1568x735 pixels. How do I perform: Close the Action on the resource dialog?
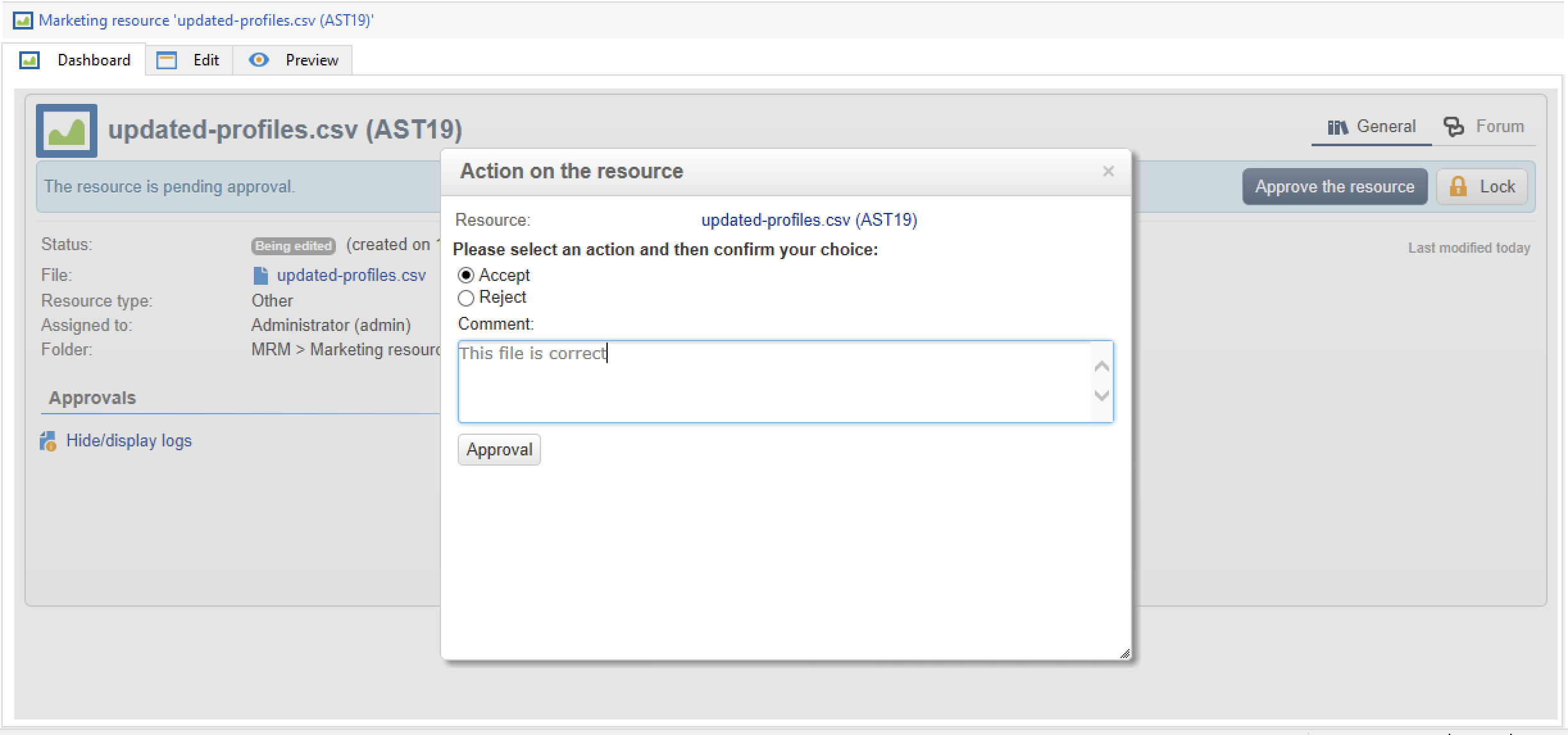pos(1108,171)
